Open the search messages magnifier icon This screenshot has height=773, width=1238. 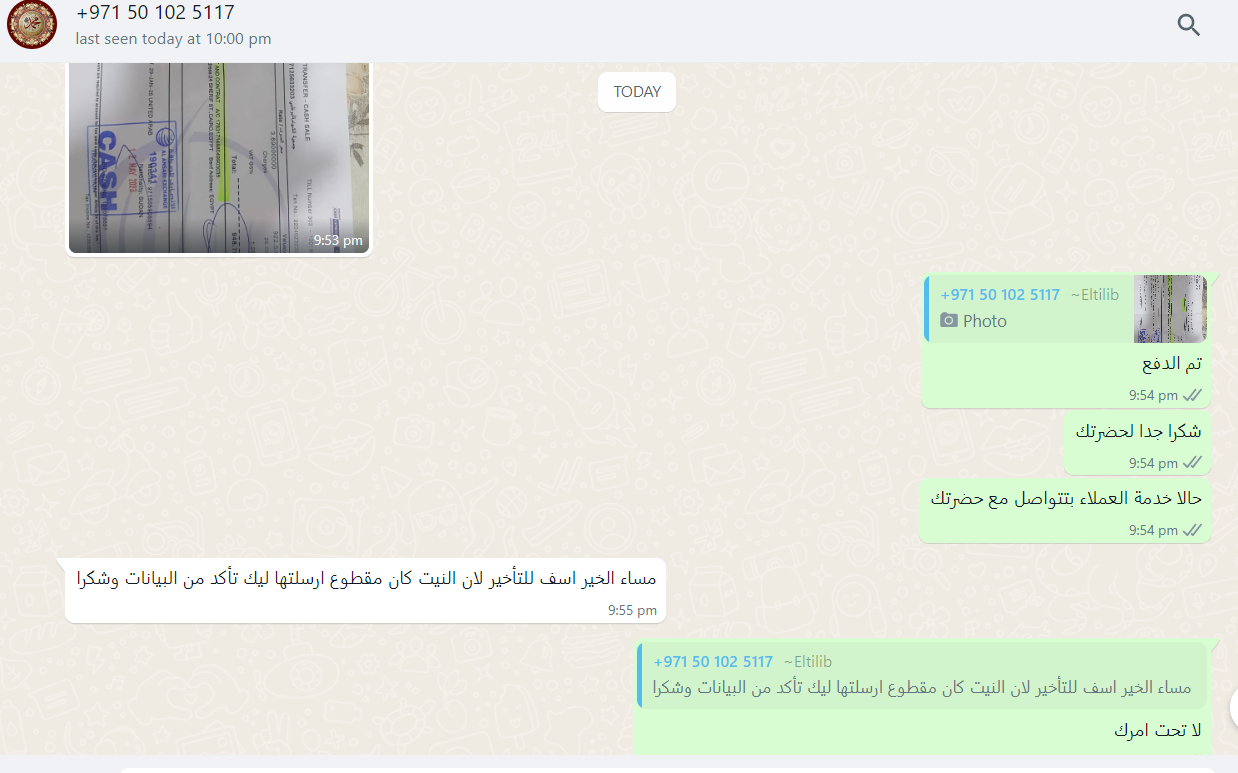coord(1188,25)
